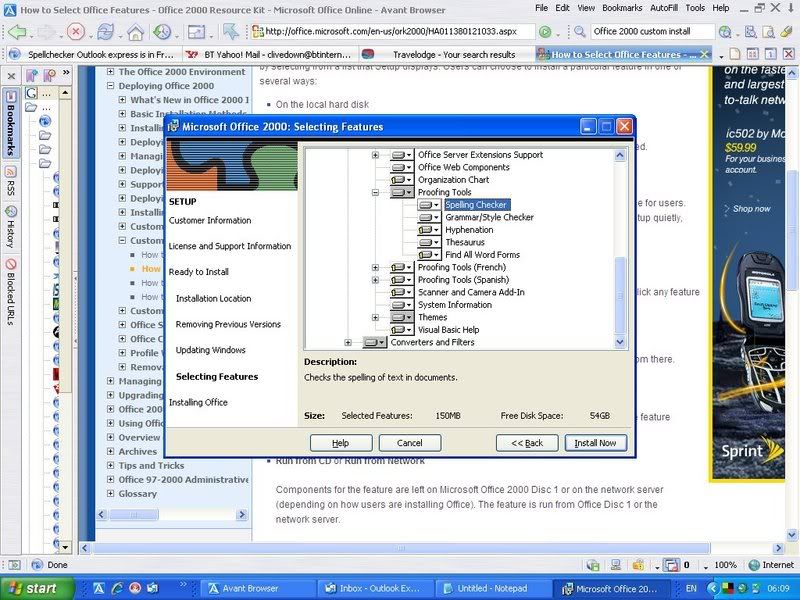Screen dimensions: 800x600
Task: Click the 100% zoom indicator in status bar
Action: (x=725, y=565)
